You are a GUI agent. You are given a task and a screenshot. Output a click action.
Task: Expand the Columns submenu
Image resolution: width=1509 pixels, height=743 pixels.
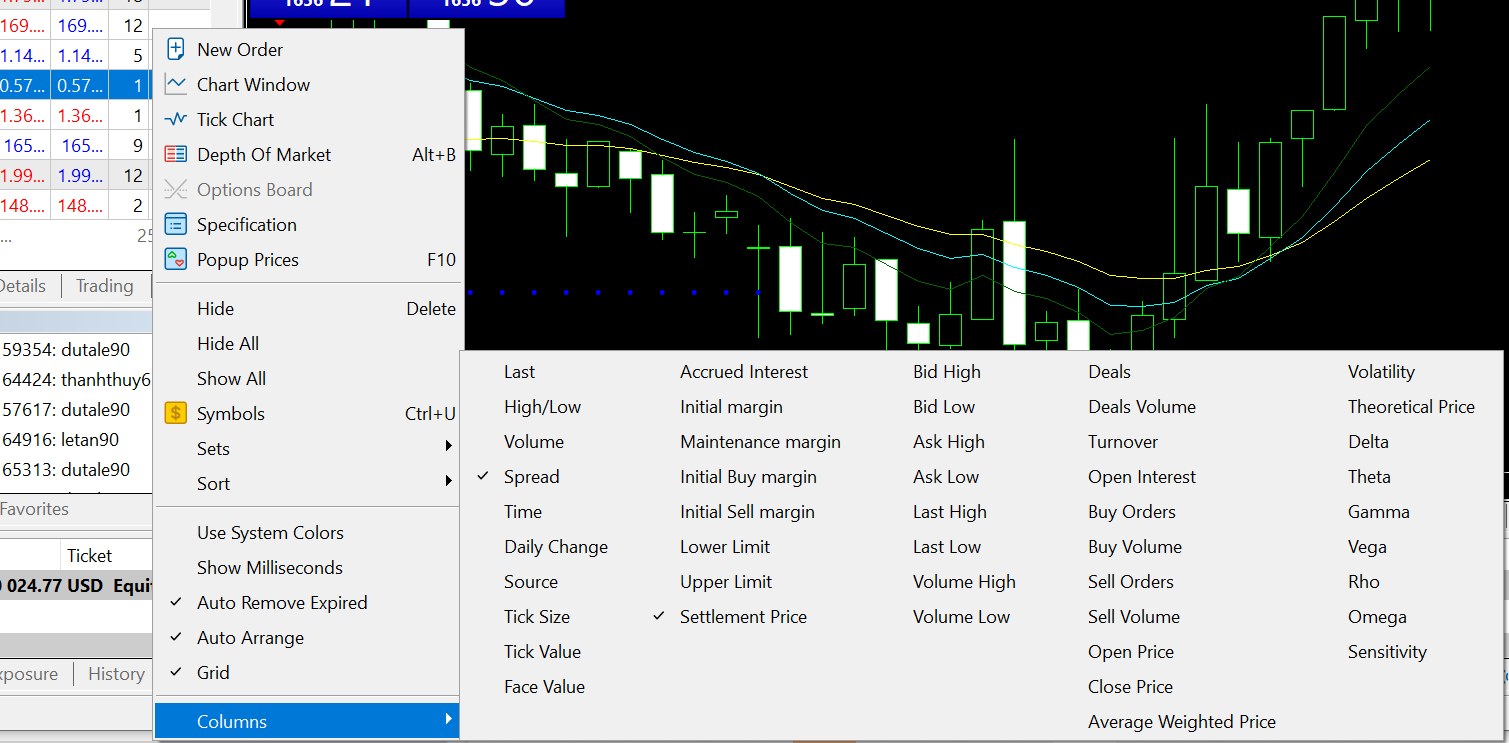[232, 720]
